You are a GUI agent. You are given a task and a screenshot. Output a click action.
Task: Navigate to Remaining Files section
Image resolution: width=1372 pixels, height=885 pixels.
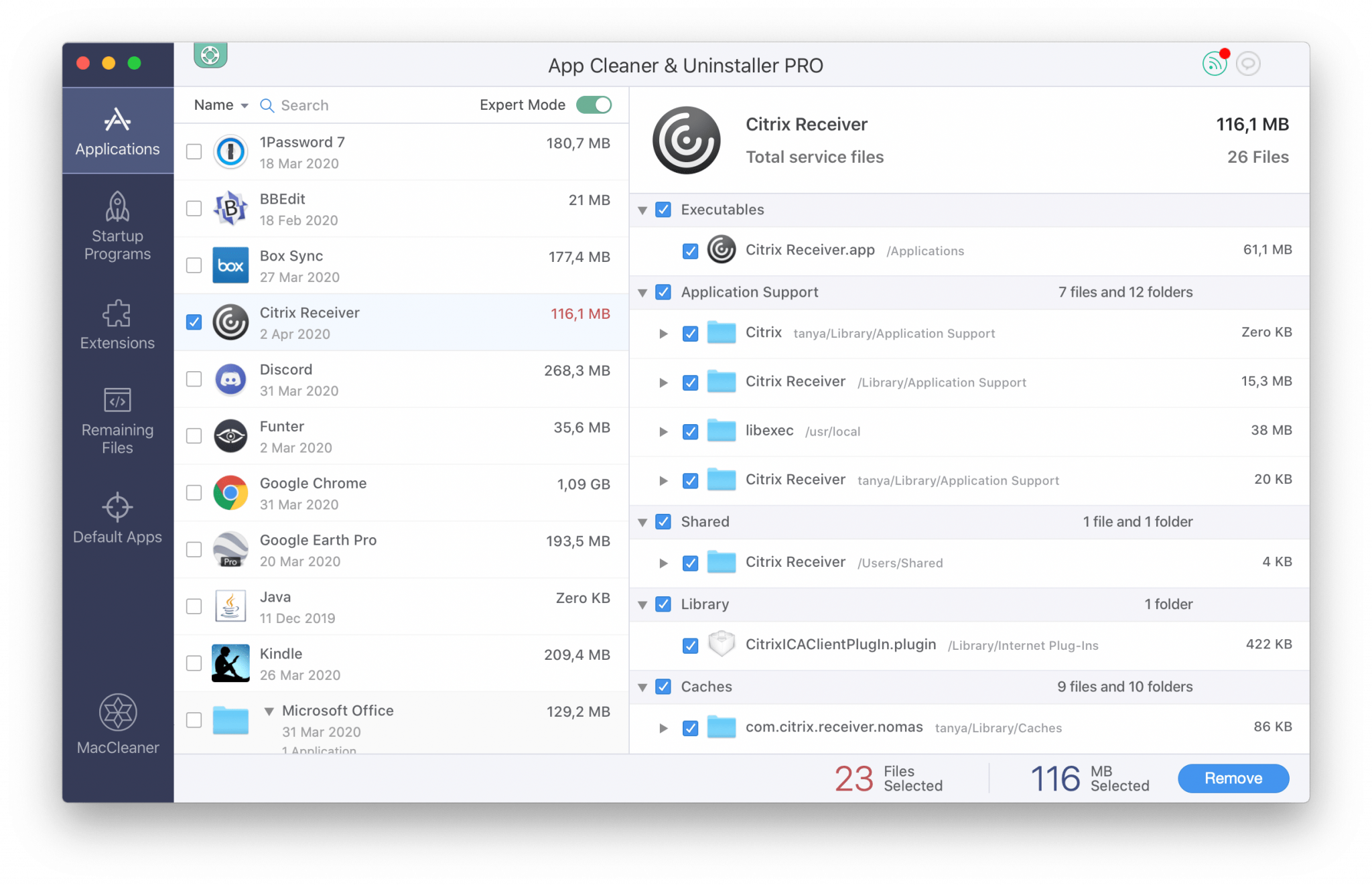tap(118, 424)
